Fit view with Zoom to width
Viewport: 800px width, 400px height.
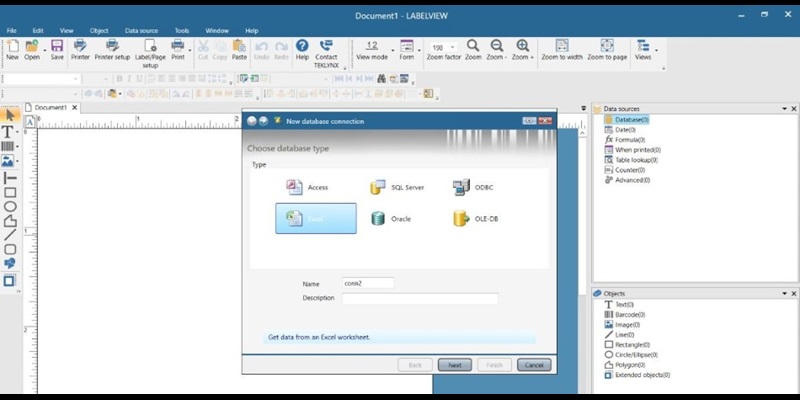(562, 49)
